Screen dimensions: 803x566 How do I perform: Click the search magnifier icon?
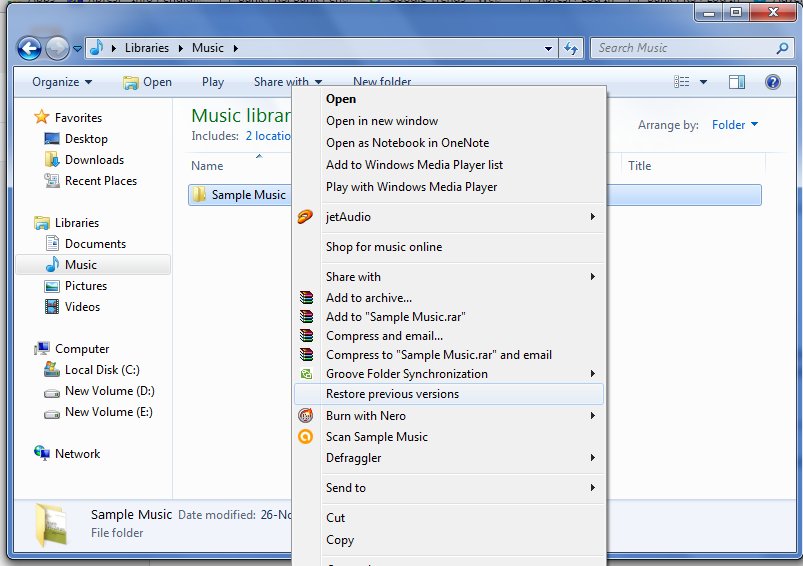click(x=782, y=48)
